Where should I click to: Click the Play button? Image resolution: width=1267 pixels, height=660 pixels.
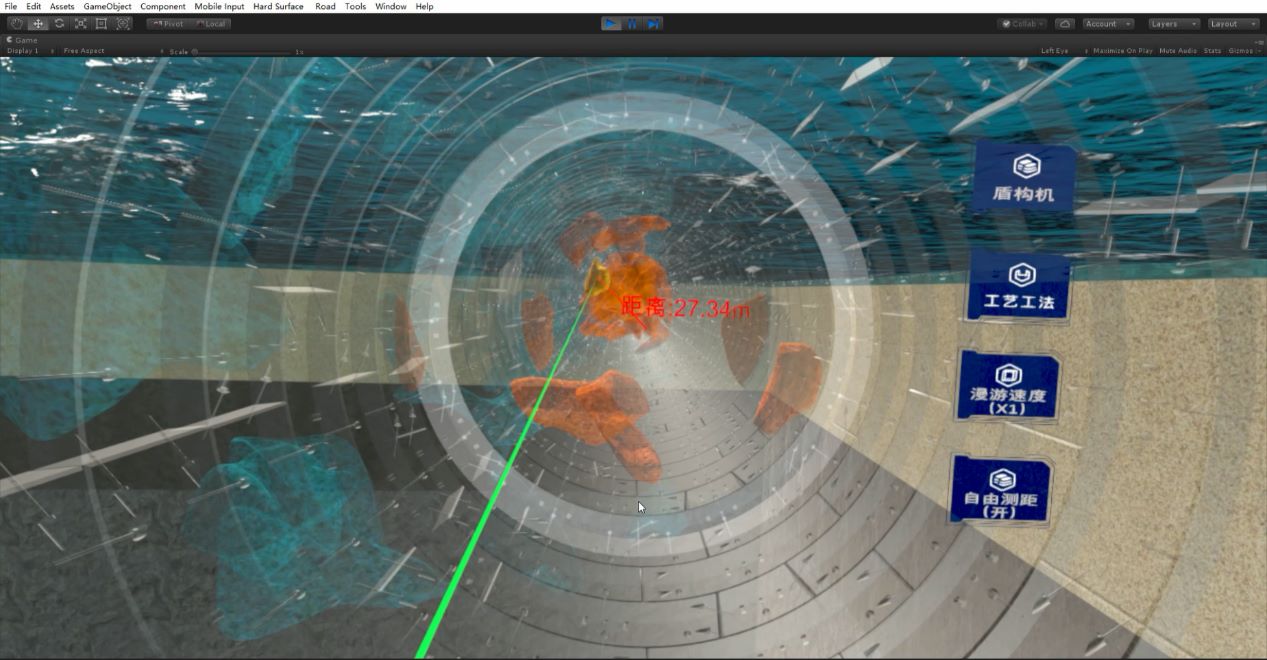click(x=611, y=23)
